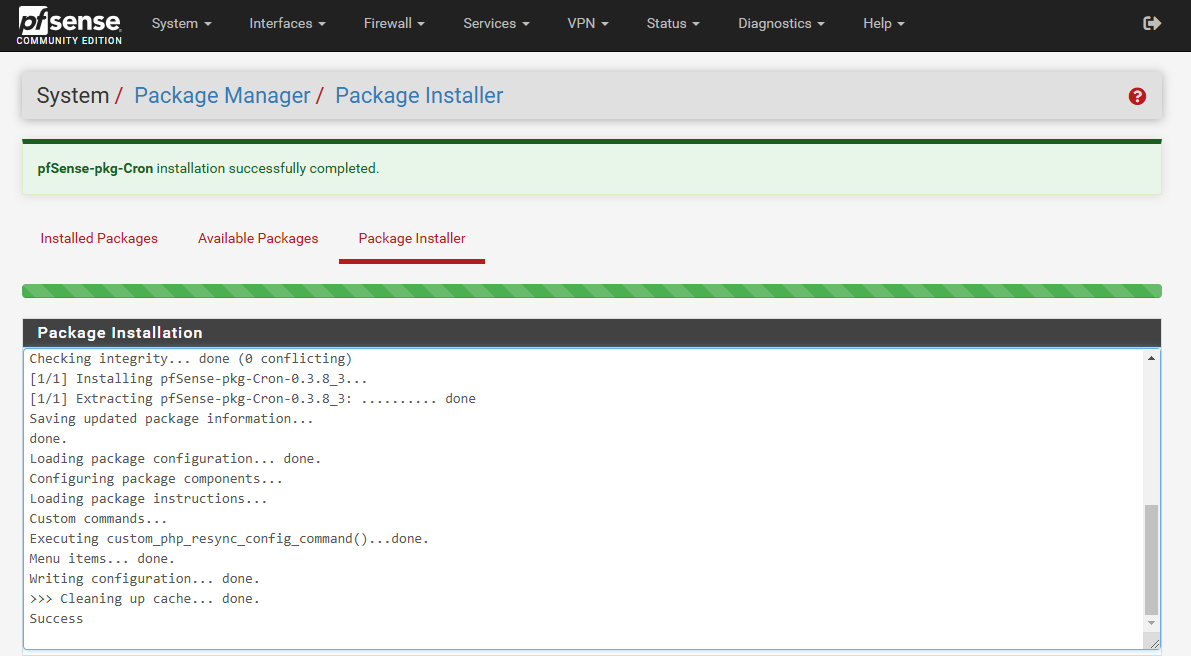This screenshot has width=1191, height=656.
Task: Click the 'Menu items... done.' log line
Action: click(102, 559)
